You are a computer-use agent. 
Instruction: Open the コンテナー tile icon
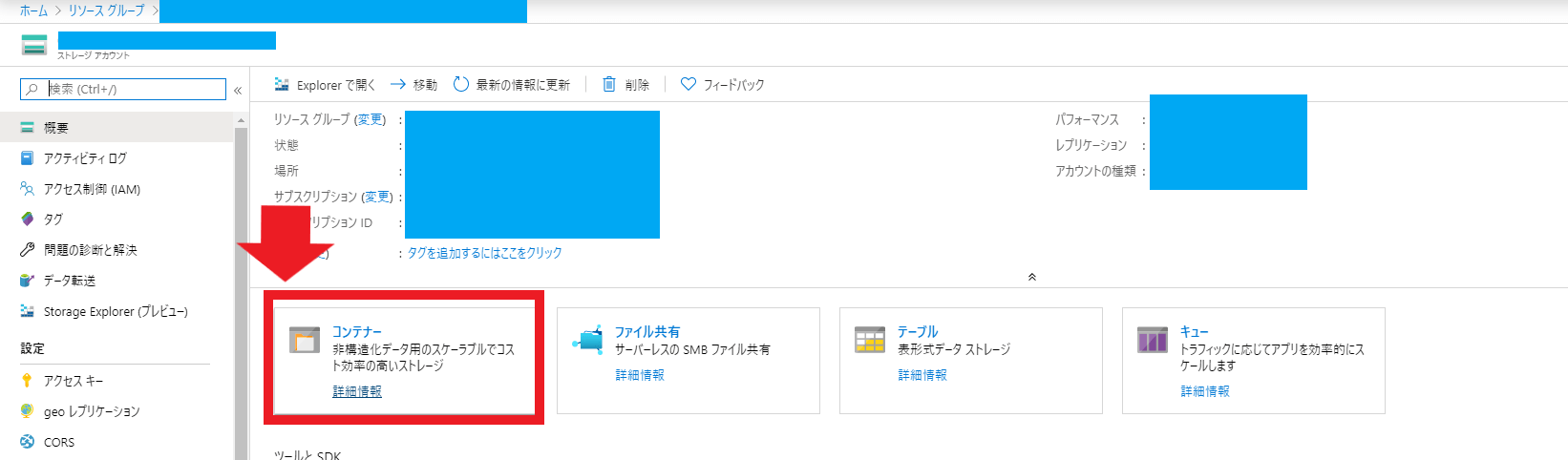305,341
